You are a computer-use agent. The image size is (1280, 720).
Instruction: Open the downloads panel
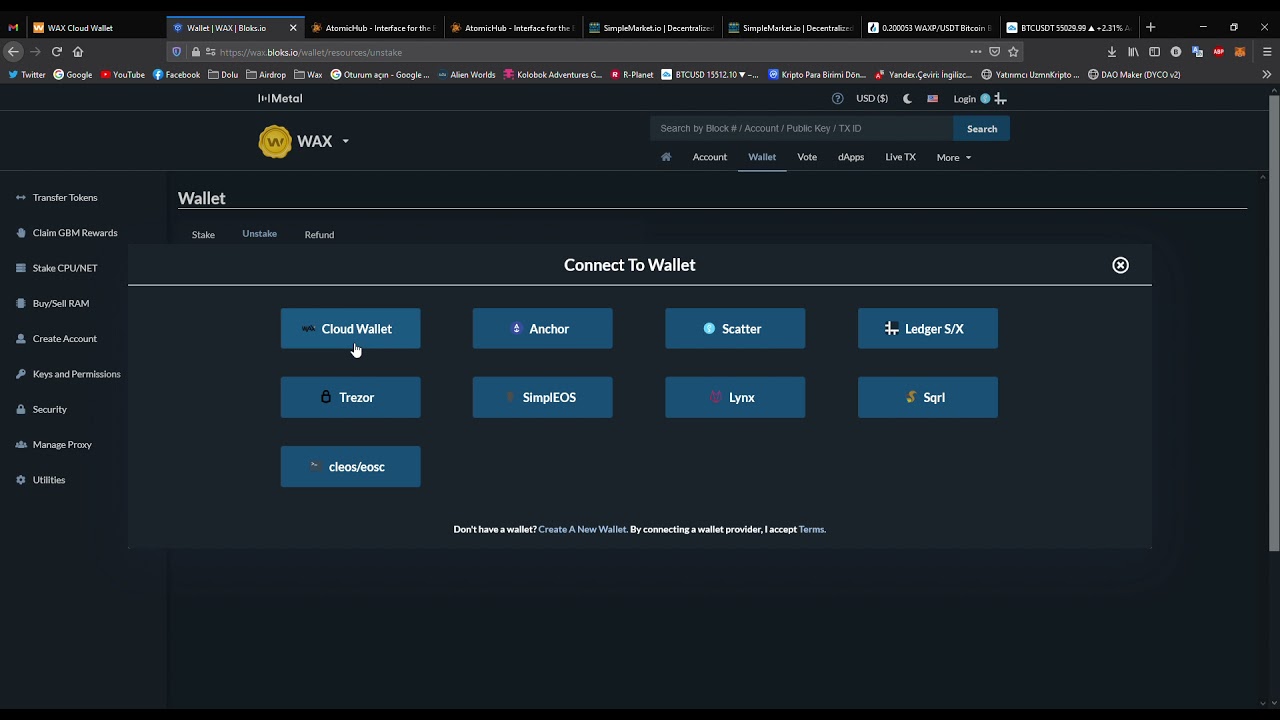pos(1112,51)
